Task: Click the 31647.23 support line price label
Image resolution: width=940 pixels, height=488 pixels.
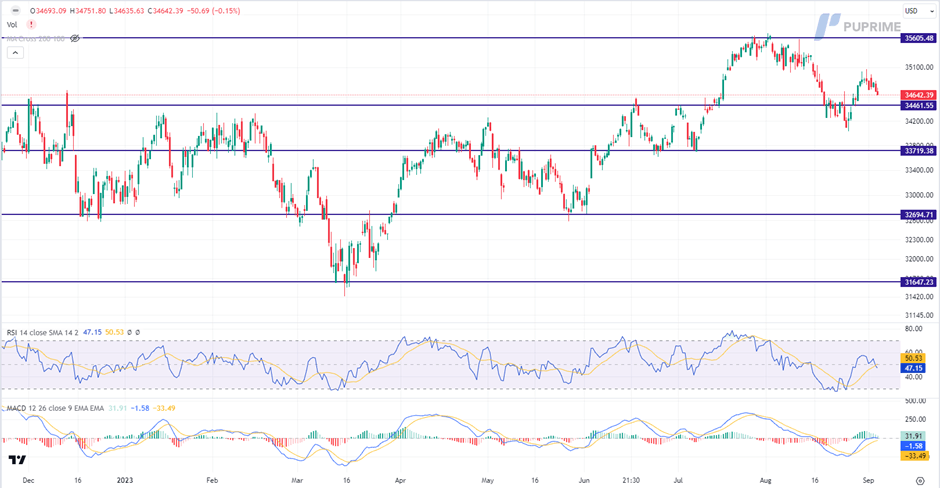Action: [918, 282]
